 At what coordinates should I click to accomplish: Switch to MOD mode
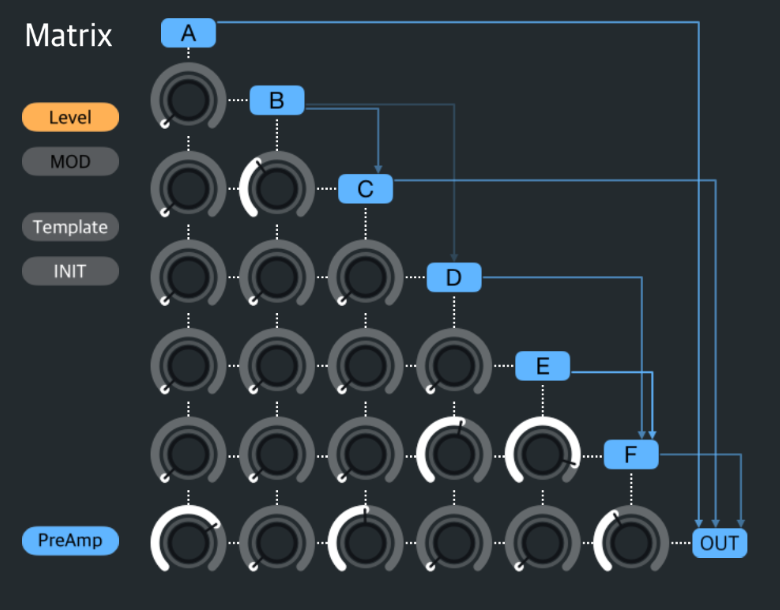tap(70, 161)
